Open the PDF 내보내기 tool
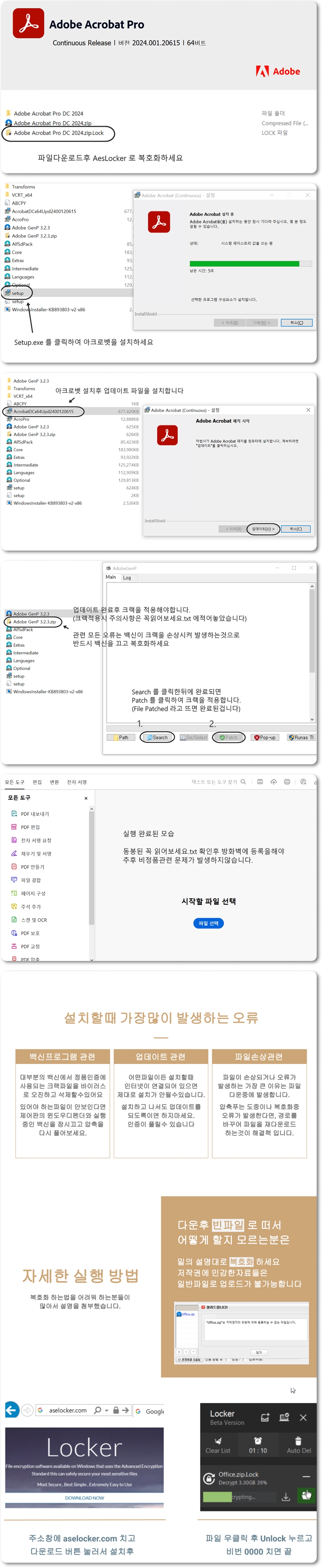Viewport: 322px width, 1568px height. click(35, 814)
